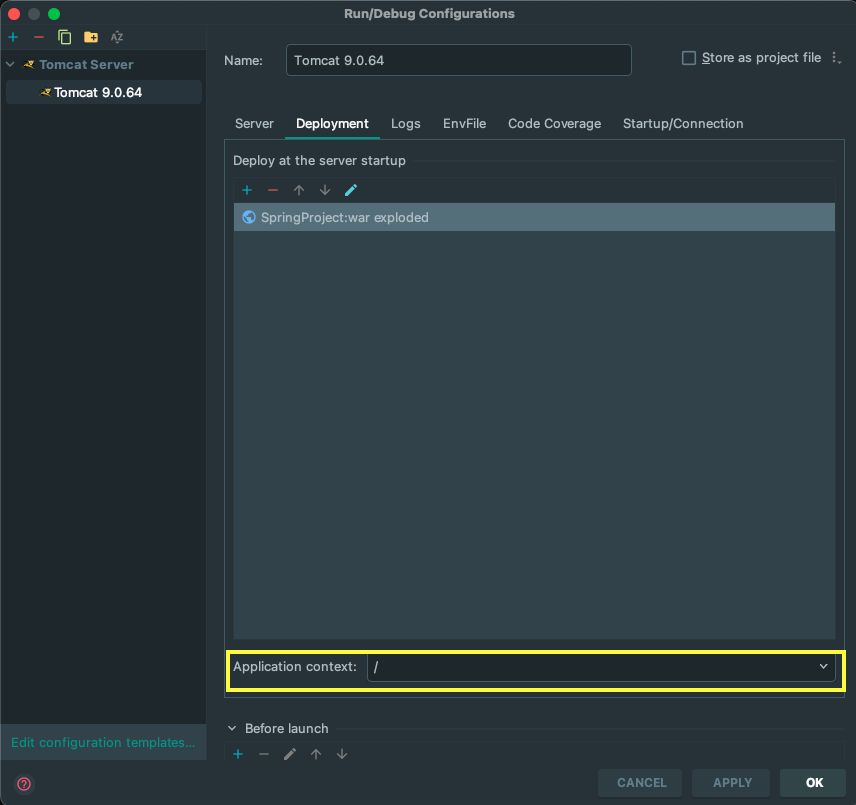The image size is (856, 805).
Task: Click the Tomcat Server group label
Action: pos(86,64)
